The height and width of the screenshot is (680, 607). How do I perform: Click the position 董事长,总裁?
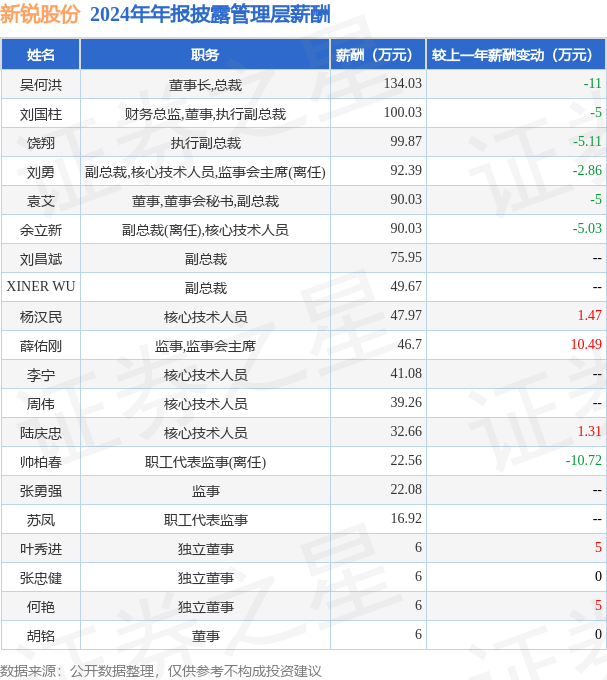205,85
